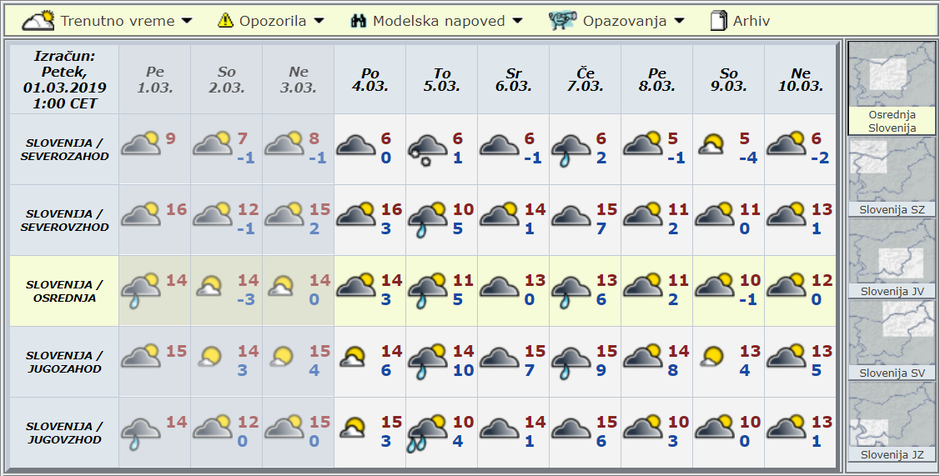Click Monday 4.03. sunny icon for Jugozahod
This screenshot has width=940, height=476.
click(x=355, y=360)
